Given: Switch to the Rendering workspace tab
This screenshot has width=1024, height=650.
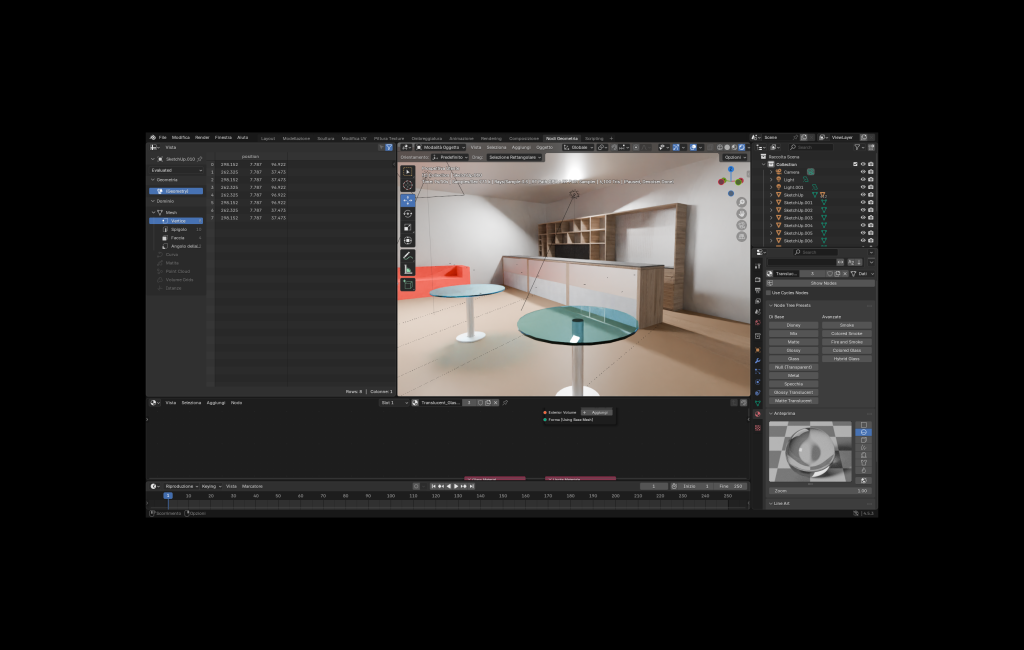Looking at the screenshot, I should (x=491, y=138).
